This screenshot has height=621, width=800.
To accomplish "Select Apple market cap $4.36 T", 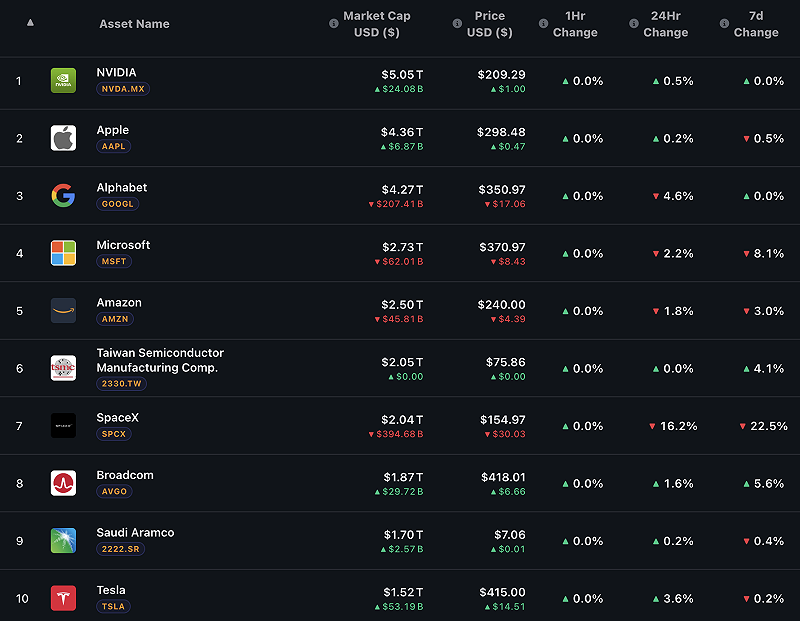I will pyautogui.click(x=402, y=132).
